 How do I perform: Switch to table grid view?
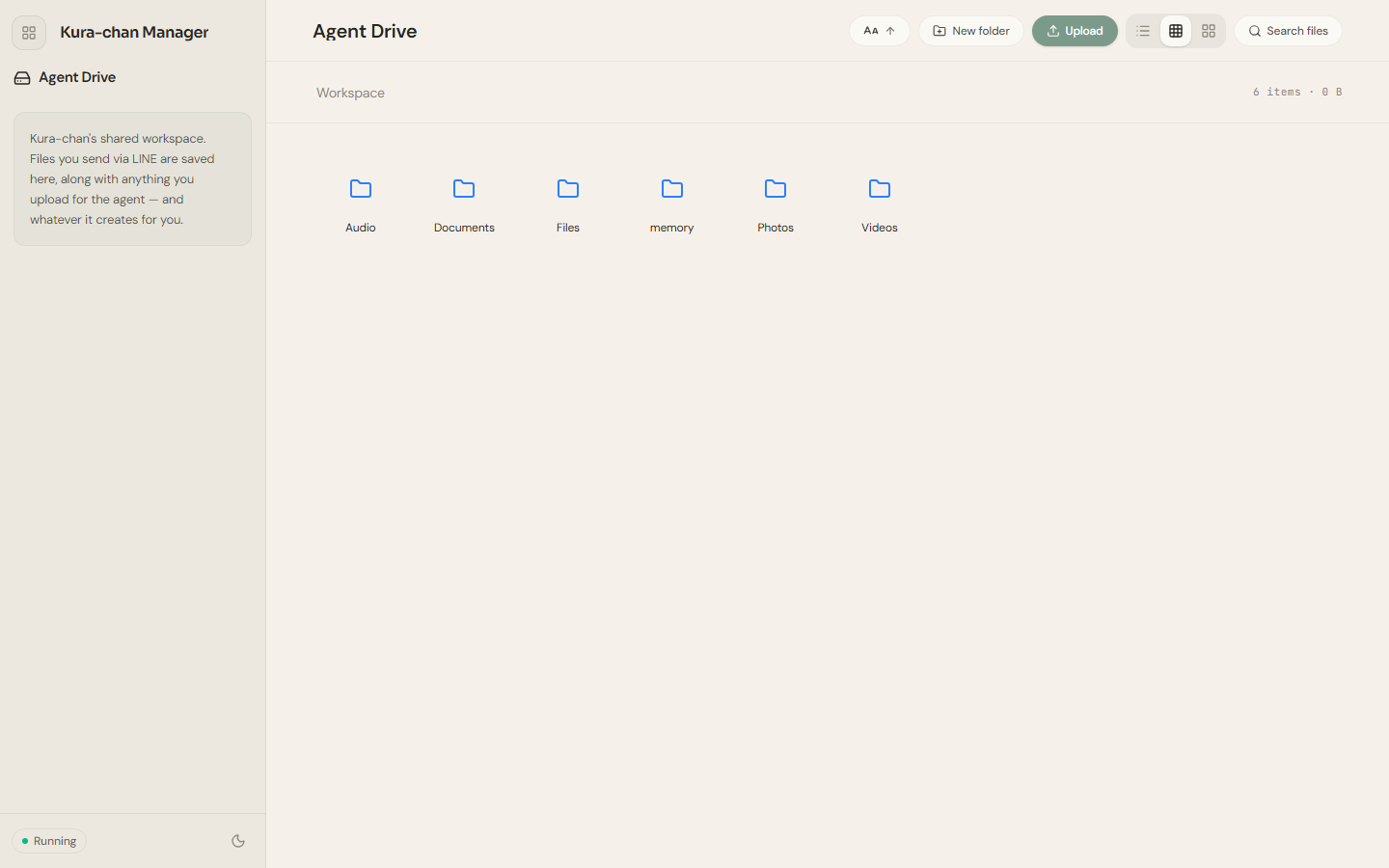tap(1176, 31)
